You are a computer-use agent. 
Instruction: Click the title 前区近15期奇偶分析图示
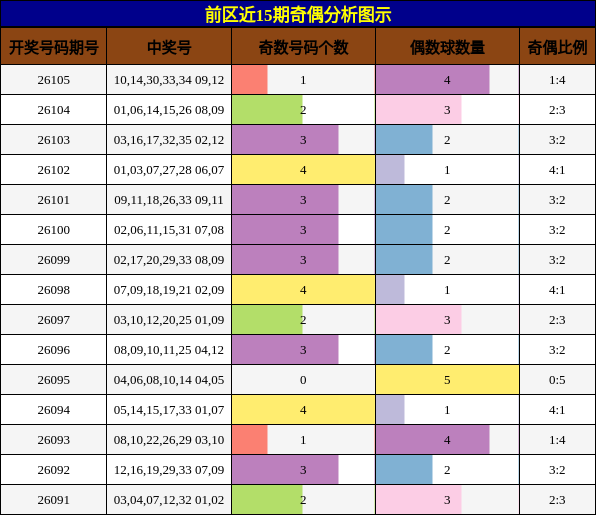click(x=298, y=14)
